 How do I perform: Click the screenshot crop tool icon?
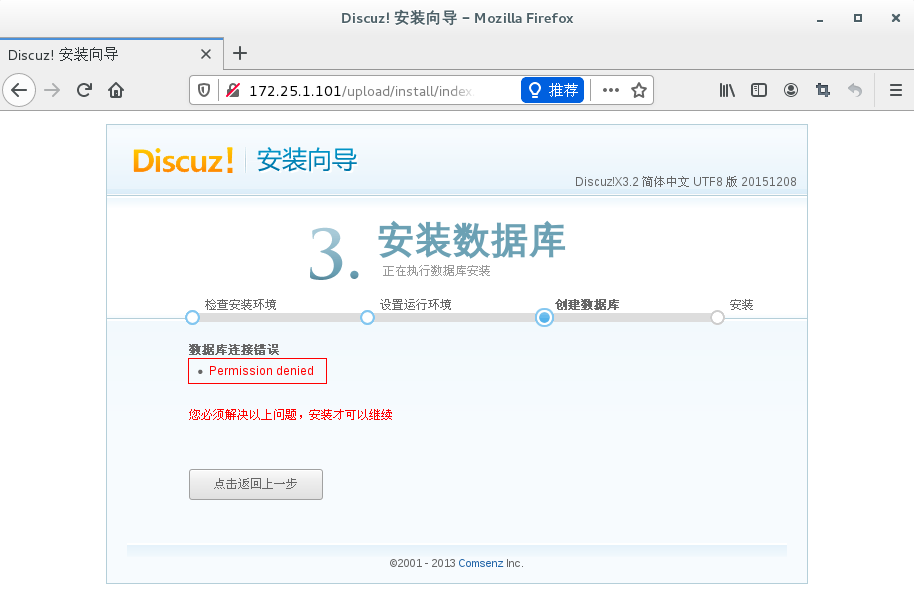pyautogui.click(x=822, y=90)
